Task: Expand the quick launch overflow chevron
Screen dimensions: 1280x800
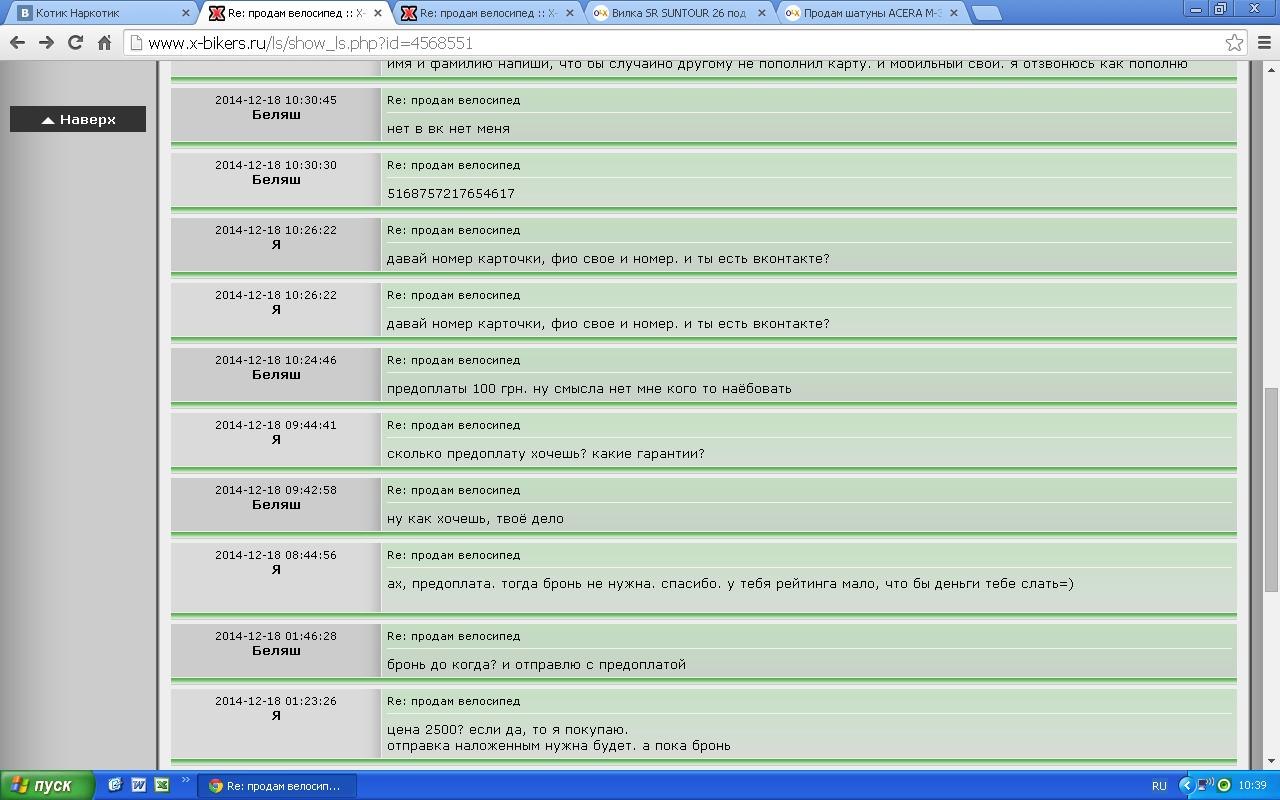Action: click(185, 781)
